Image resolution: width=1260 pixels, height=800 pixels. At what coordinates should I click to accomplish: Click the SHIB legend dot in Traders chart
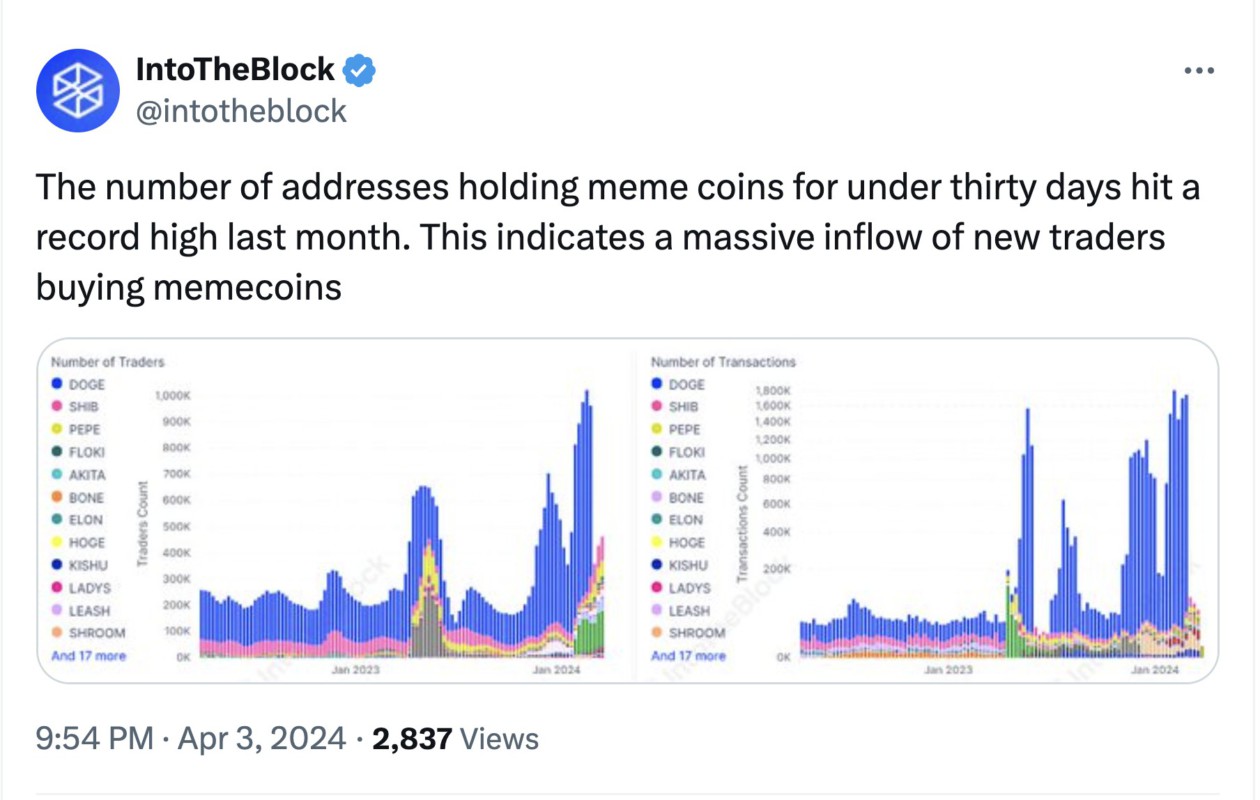tap(55, 407)
